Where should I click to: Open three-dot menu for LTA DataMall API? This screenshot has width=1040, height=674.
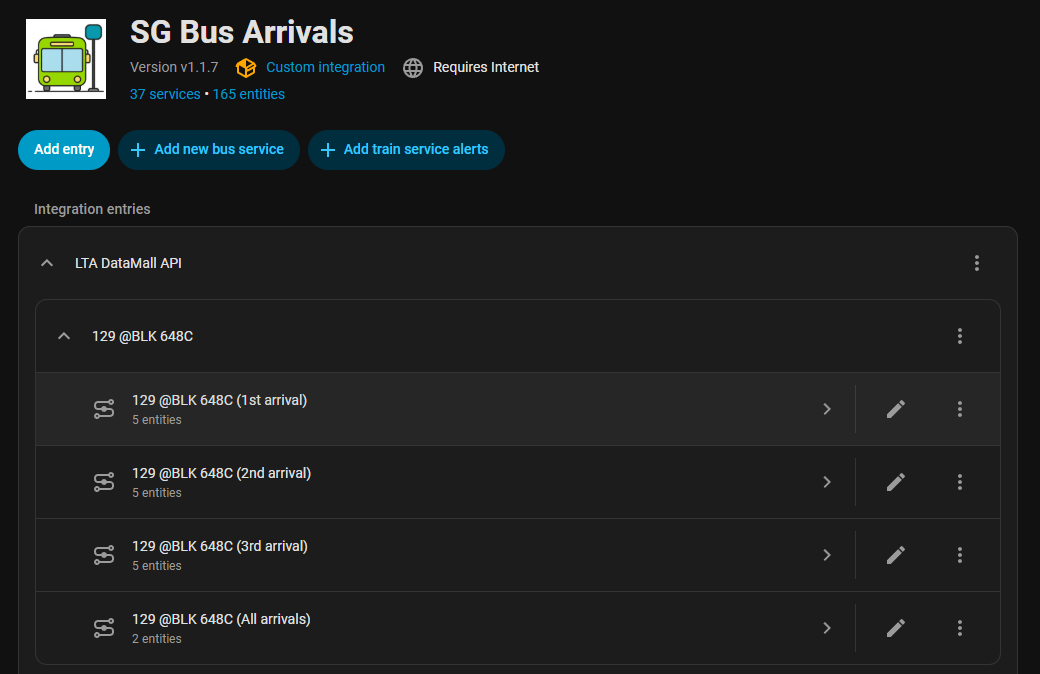point(977,263)
